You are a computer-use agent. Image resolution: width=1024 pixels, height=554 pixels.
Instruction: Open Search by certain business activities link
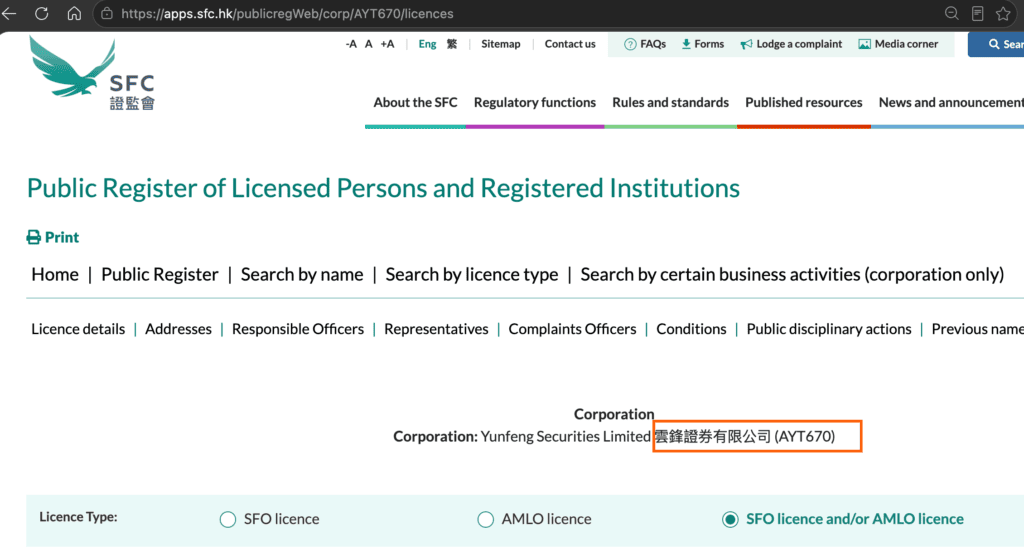tap(792, 274)
